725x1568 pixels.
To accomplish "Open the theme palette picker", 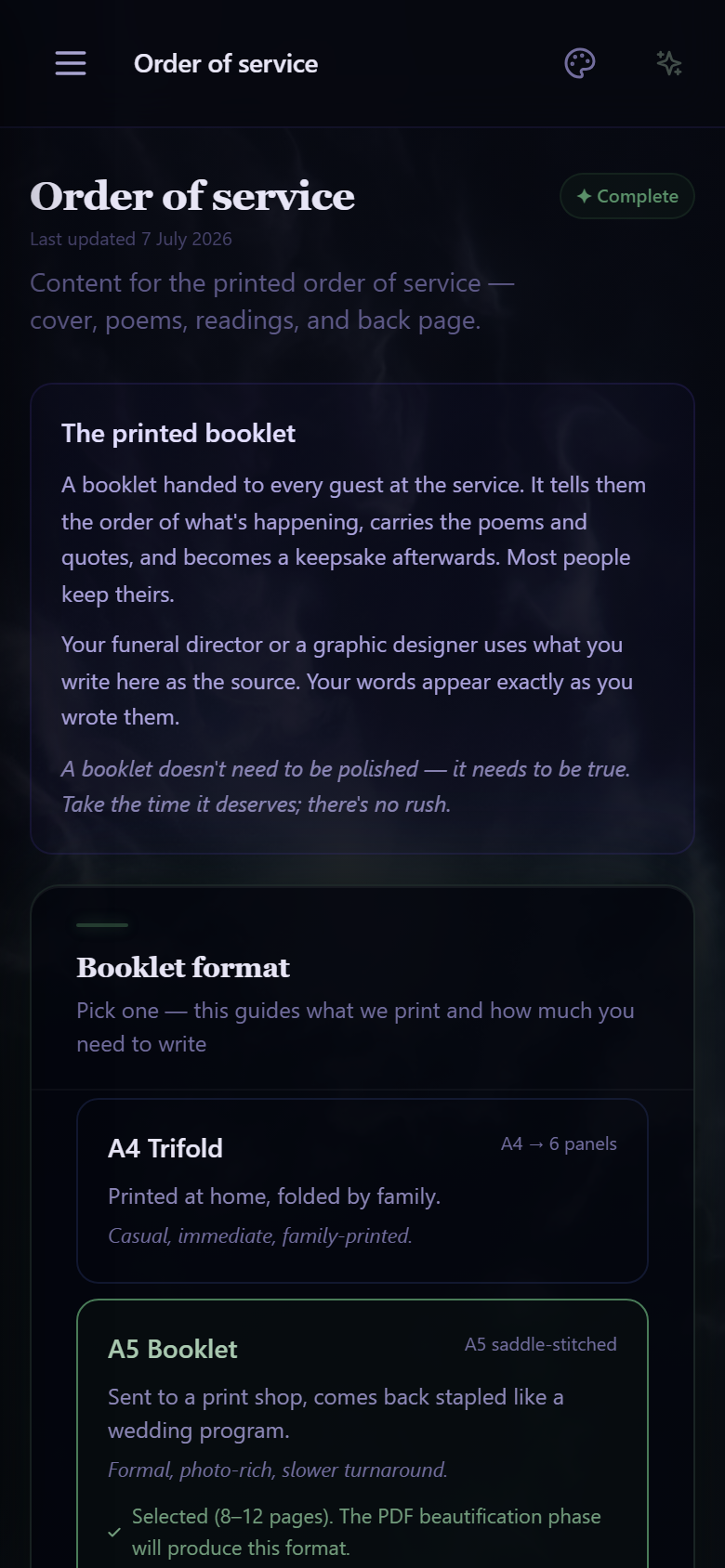I will tap(580, 63).
